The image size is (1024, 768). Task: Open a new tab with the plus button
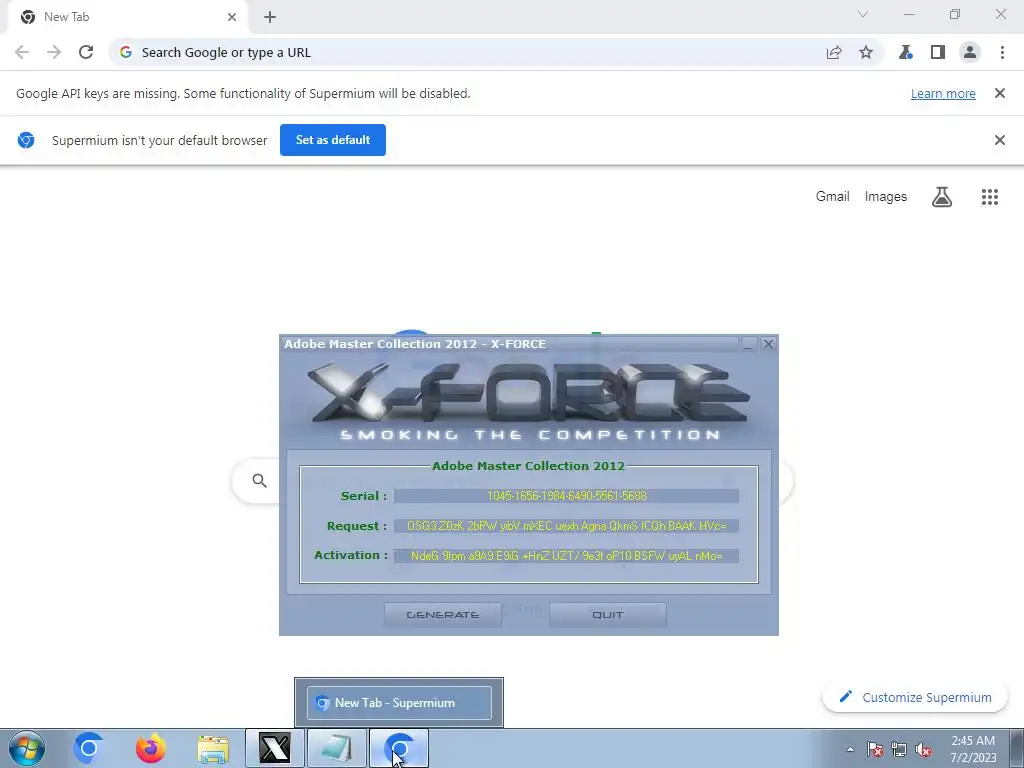(270, 17)
